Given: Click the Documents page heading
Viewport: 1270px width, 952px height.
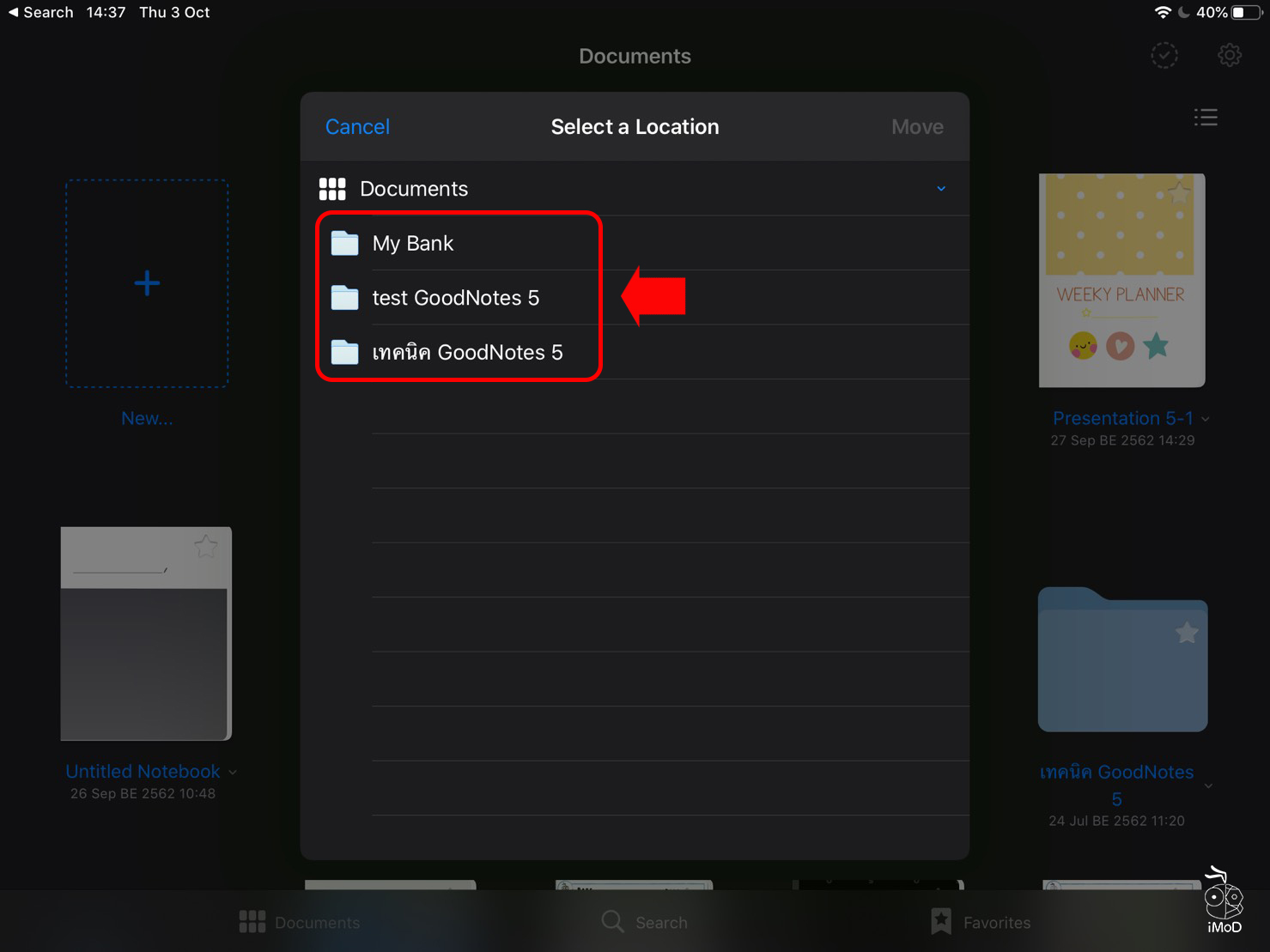Looking at the screenshot, I should click(x=635, y=56).
